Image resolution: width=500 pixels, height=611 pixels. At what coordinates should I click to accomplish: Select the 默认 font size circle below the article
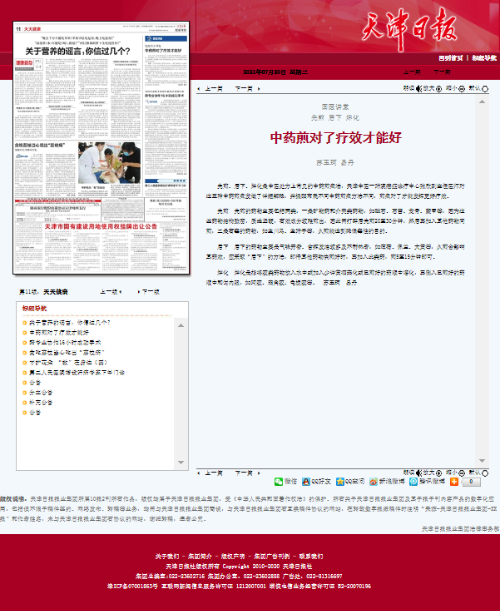pyautogui.click(x=485, y=473)
